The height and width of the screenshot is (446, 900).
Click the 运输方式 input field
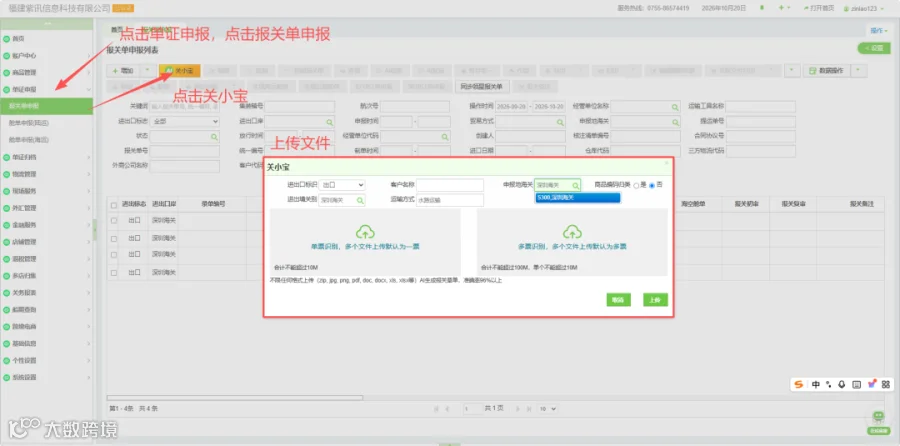tap(450, 200)
